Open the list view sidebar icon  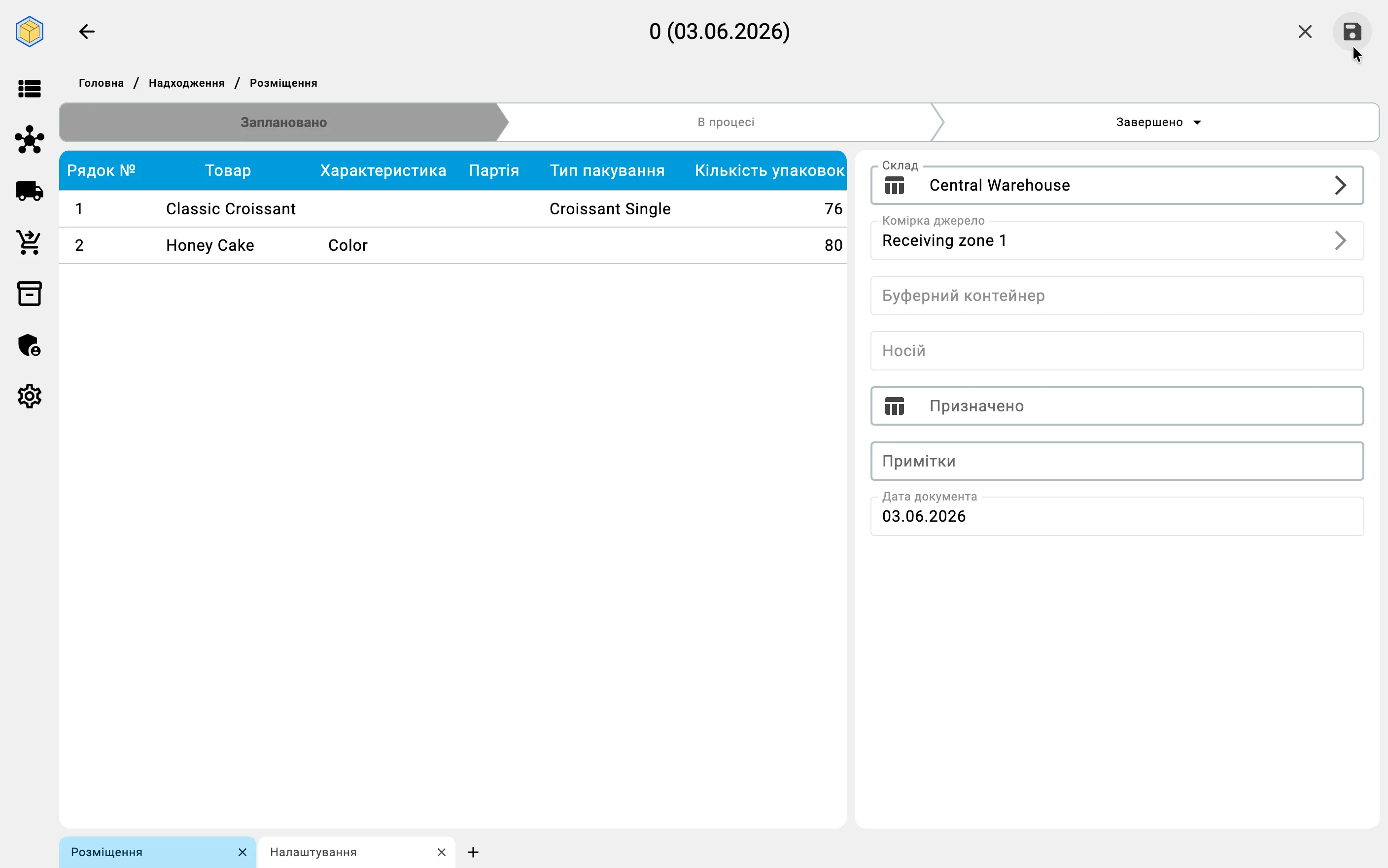pos(29,89)
